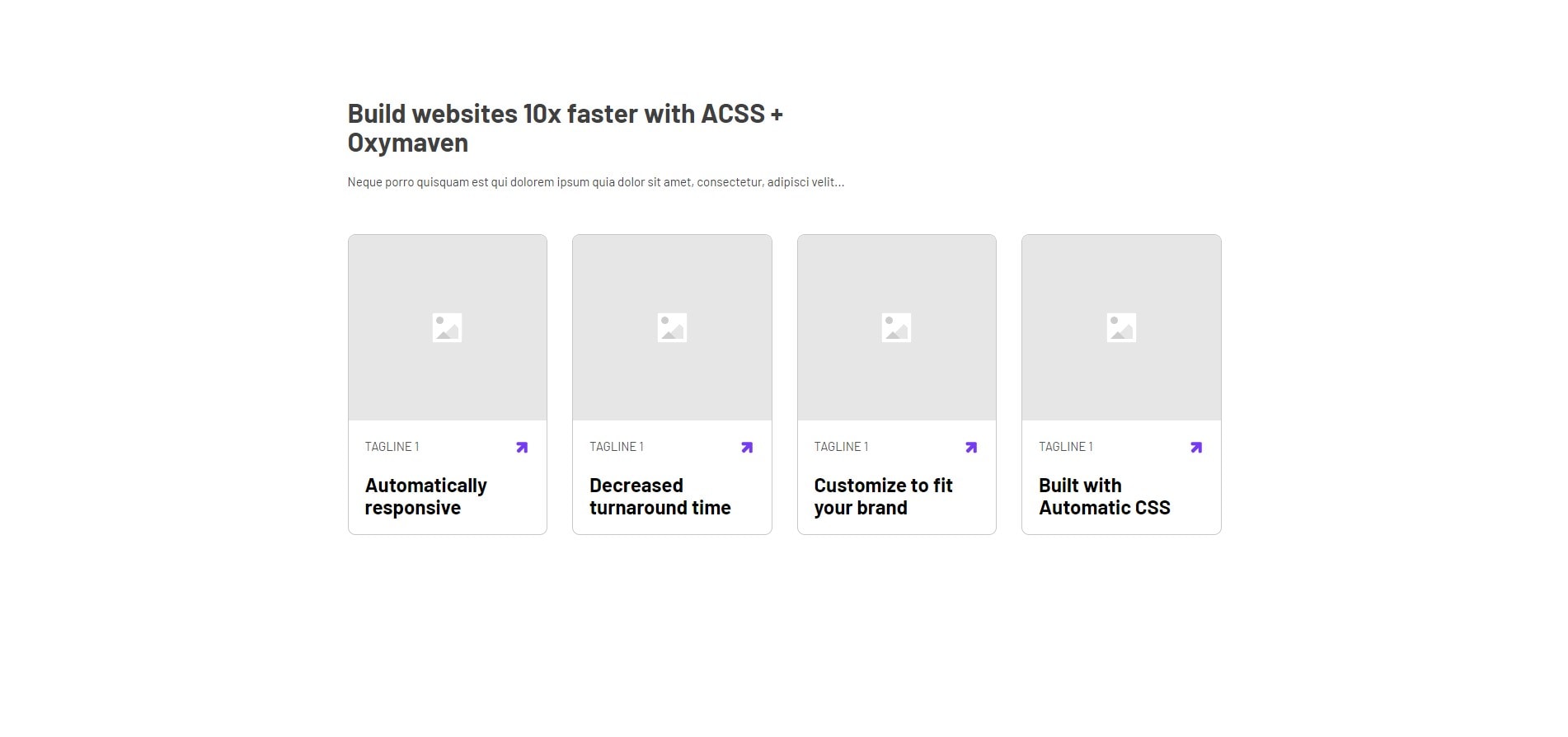Screen dimensions: 1568x737
Task: Click image placeholder icon in second card
Action: (x=672, y=328)
